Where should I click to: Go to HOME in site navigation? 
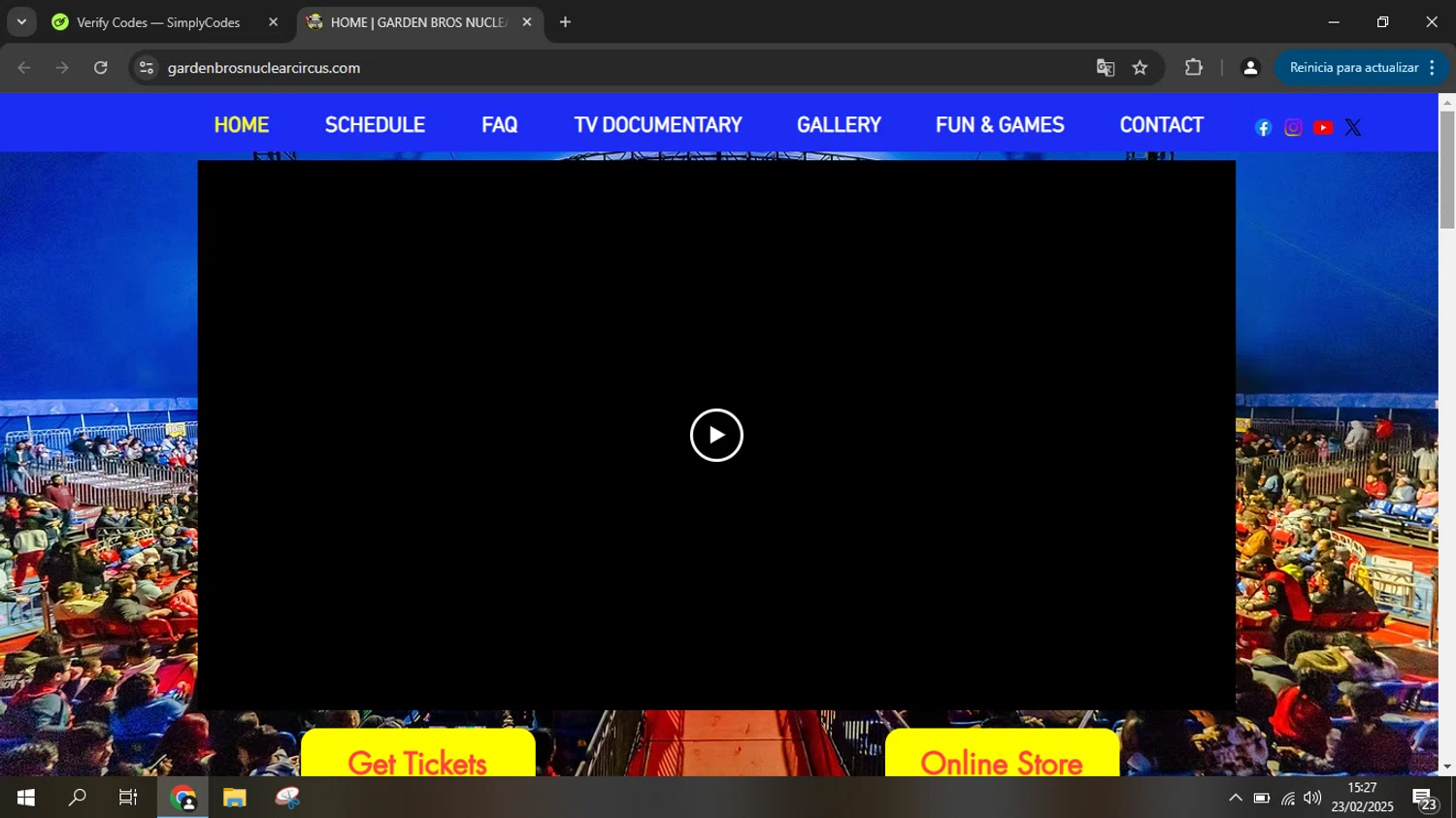[242, 125]
